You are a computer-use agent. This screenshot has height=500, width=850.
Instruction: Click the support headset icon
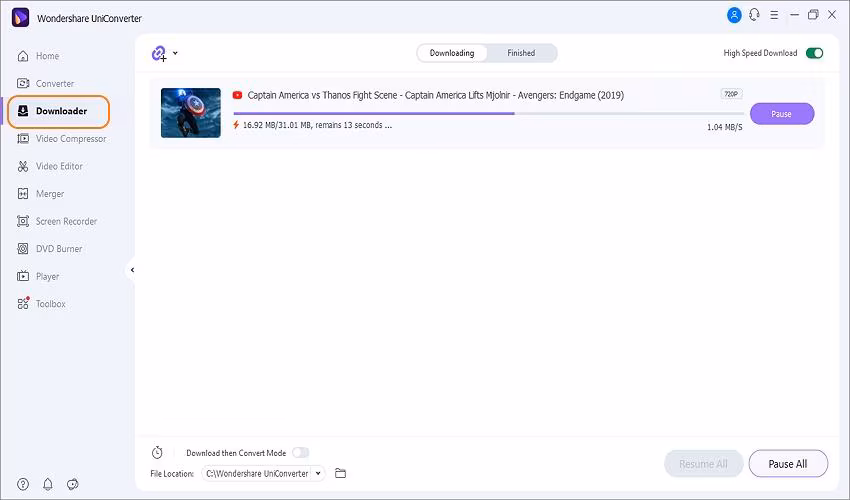pos(754,15)
